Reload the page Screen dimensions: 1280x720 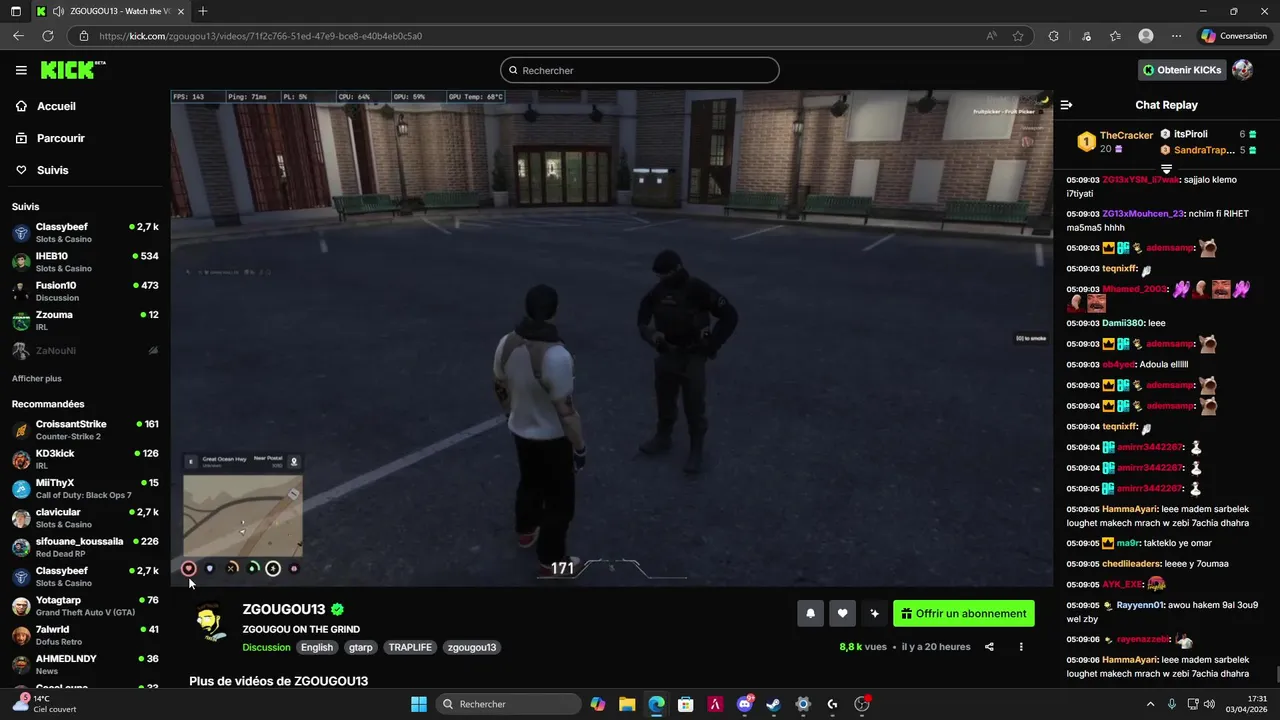[48, 36]
